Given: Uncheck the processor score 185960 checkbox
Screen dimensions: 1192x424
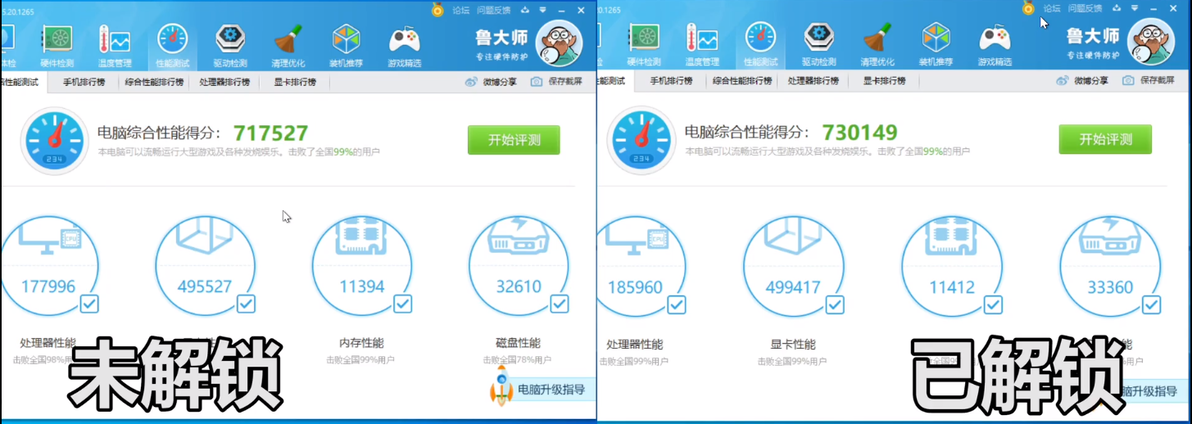Looking at the screenshot, I should point(677,305).
